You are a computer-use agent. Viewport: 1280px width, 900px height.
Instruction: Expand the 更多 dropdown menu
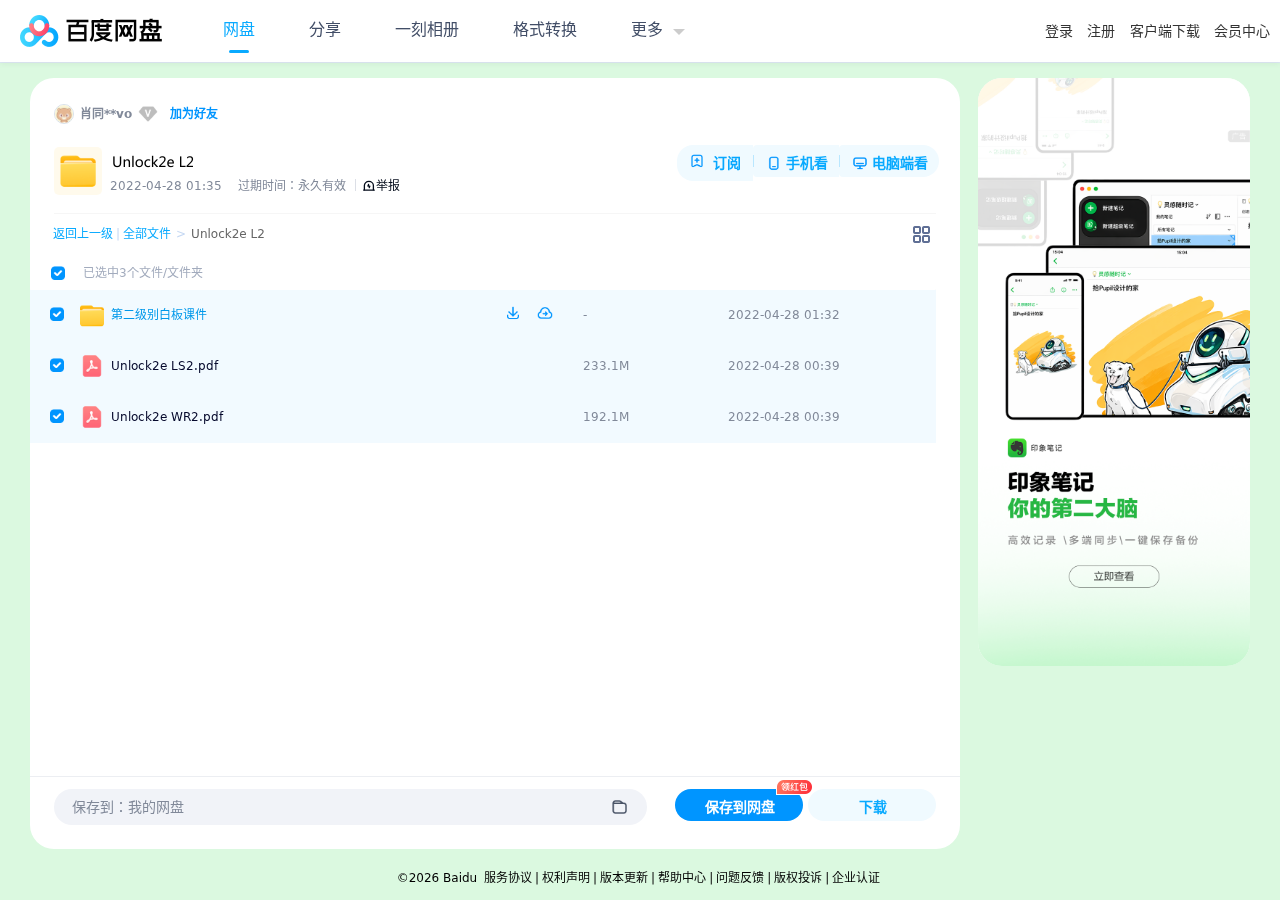[x=657, y=30]
